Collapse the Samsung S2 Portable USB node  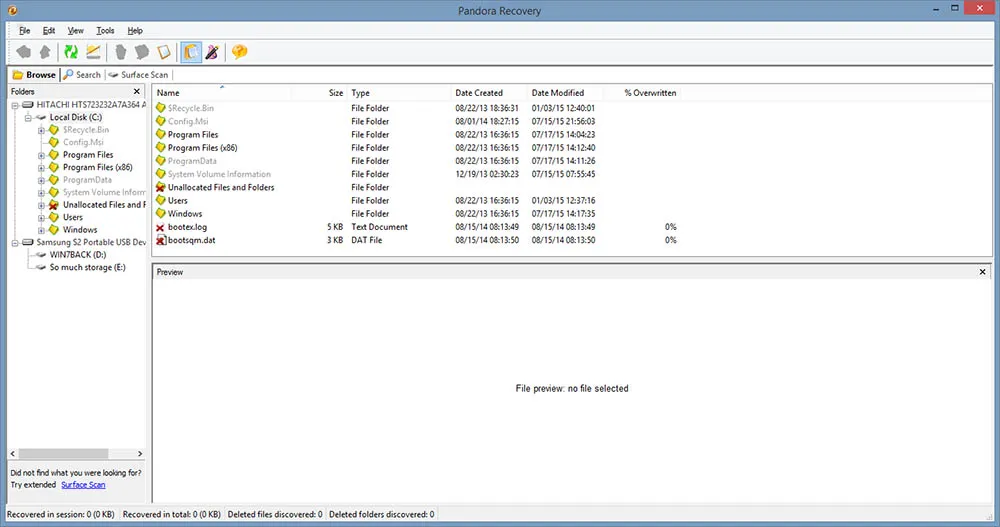tap(15, 243)
